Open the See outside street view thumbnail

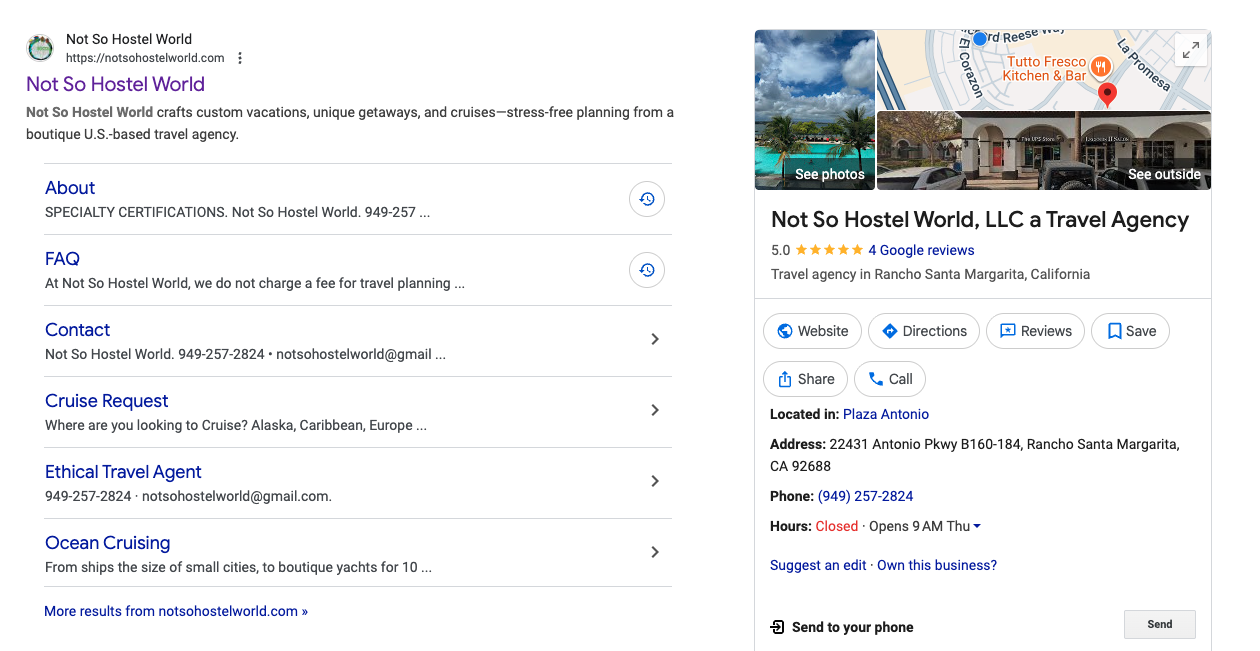1044,151
